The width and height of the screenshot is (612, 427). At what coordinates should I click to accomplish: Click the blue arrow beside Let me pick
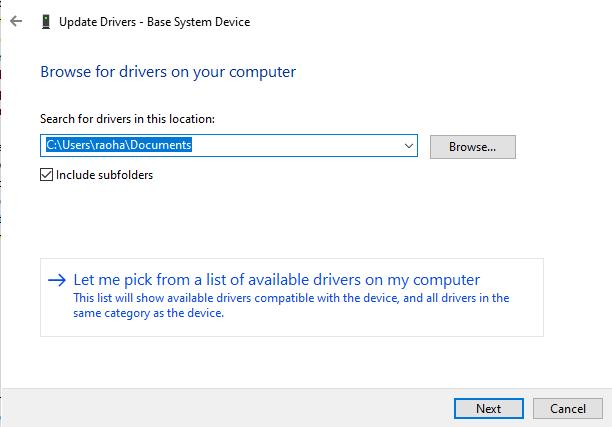[57, 280]
